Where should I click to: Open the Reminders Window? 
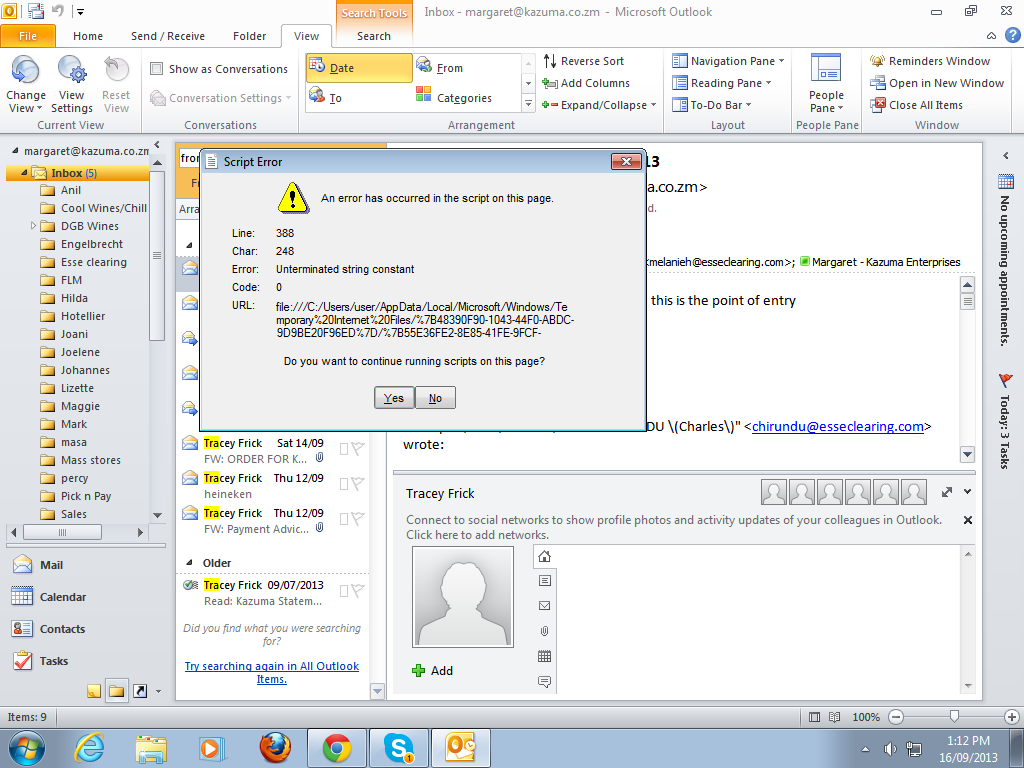click(x=930, y=61)
